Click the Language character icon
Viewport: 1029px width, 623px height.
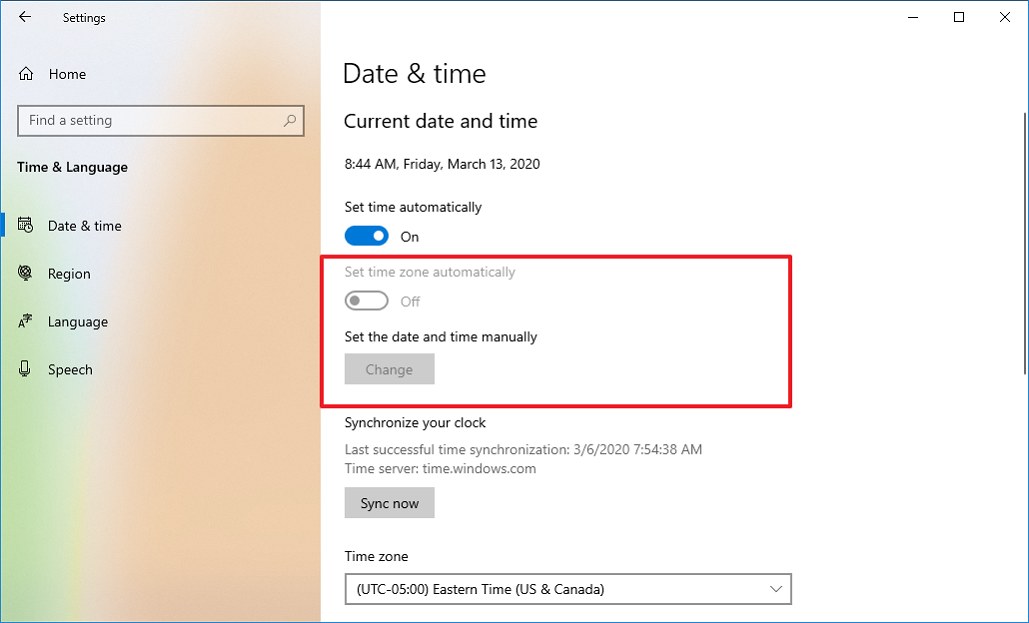tap(26, 321)
